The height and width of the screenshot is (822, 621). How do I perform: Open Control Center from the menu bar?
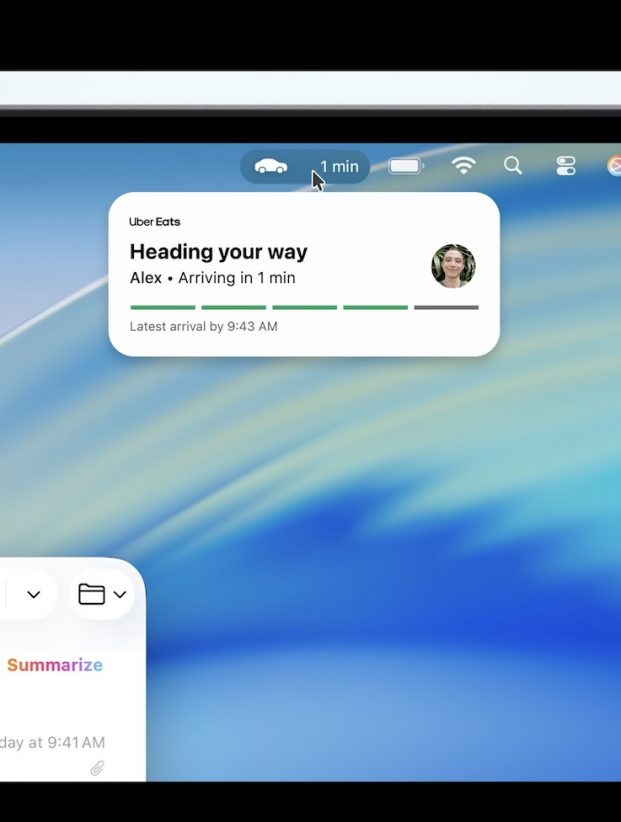[566, 166]
